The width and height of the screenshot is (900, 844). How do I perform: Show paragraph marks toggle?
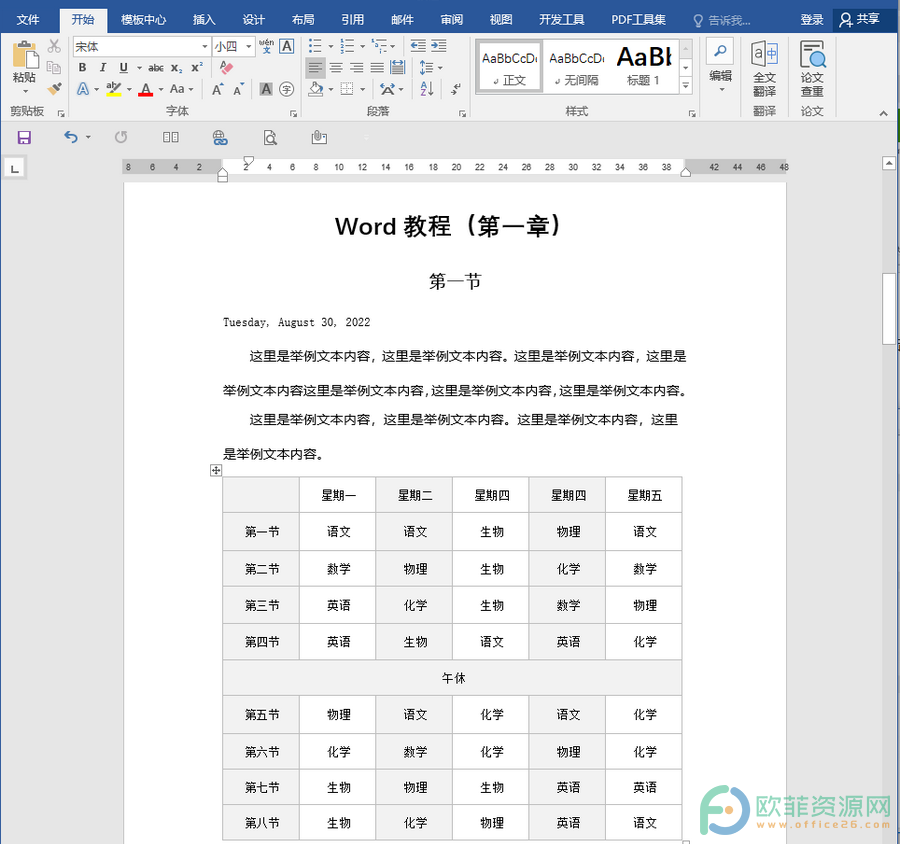(x=456, y=89)
